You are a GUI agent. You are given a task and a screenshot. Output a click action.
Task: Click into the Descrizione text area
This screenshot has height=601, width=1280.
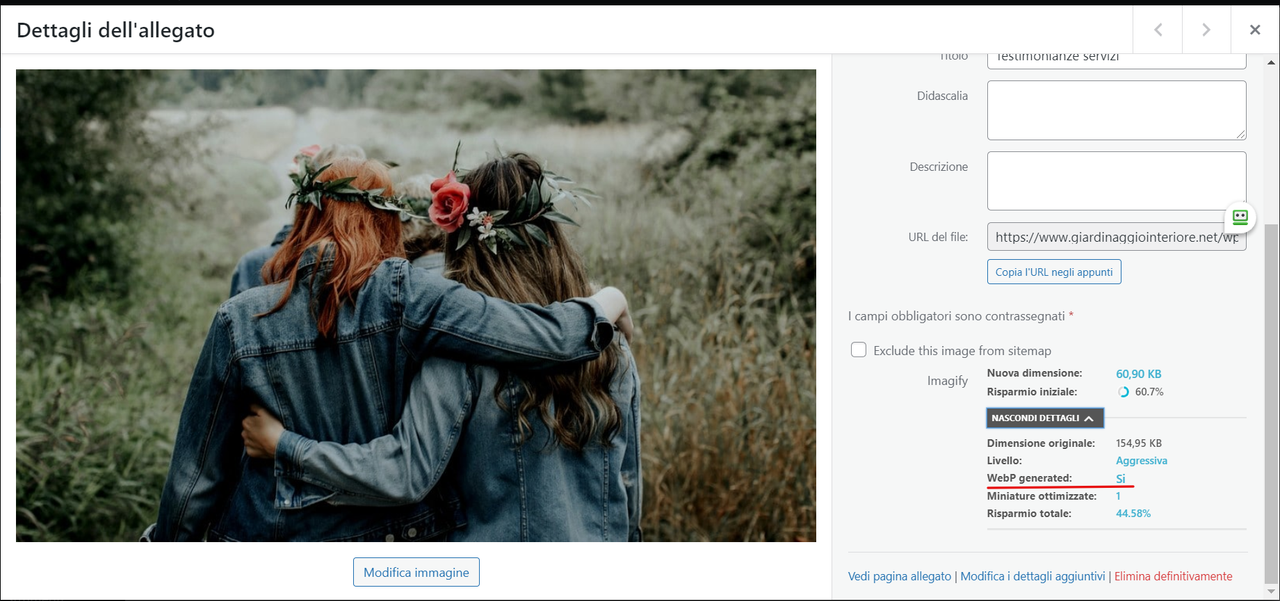coord(1116,181)
